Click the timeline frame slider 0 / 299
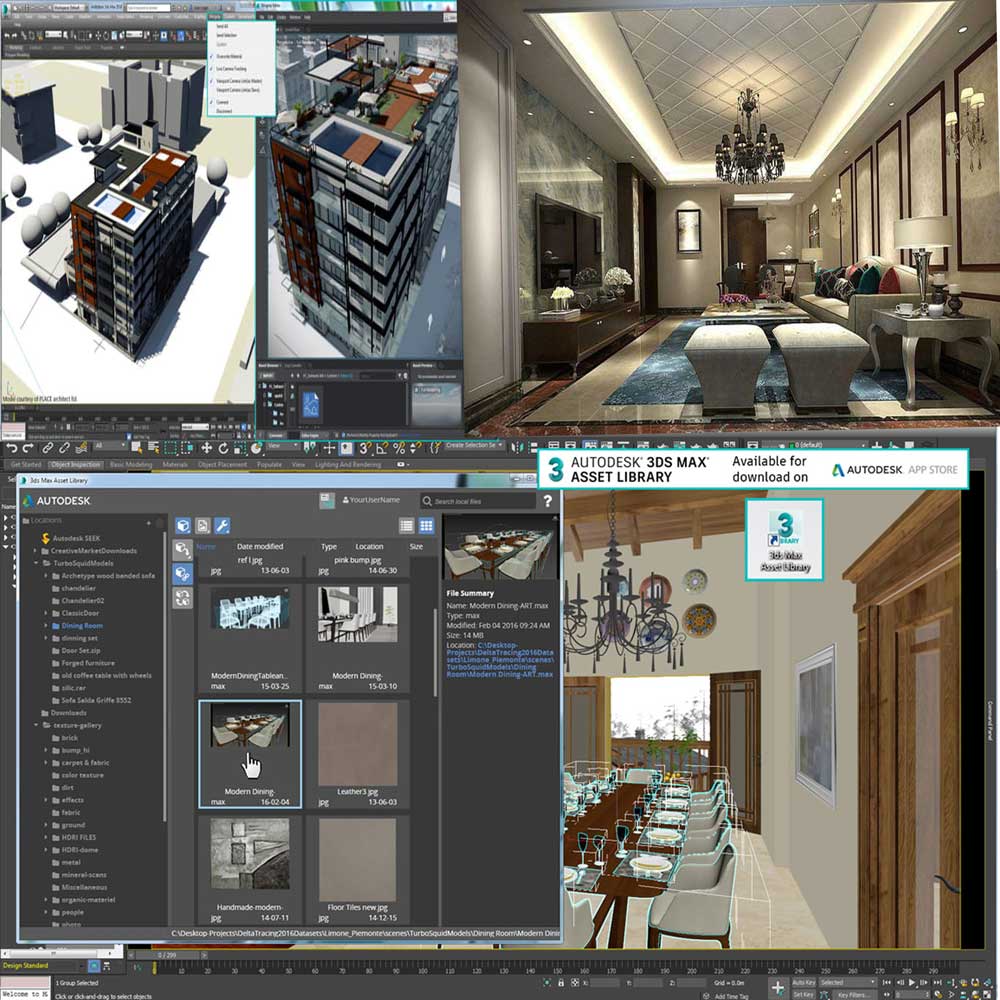Image resolution: width=1000 pixels, height=1000 pixels. coord(165,955)
